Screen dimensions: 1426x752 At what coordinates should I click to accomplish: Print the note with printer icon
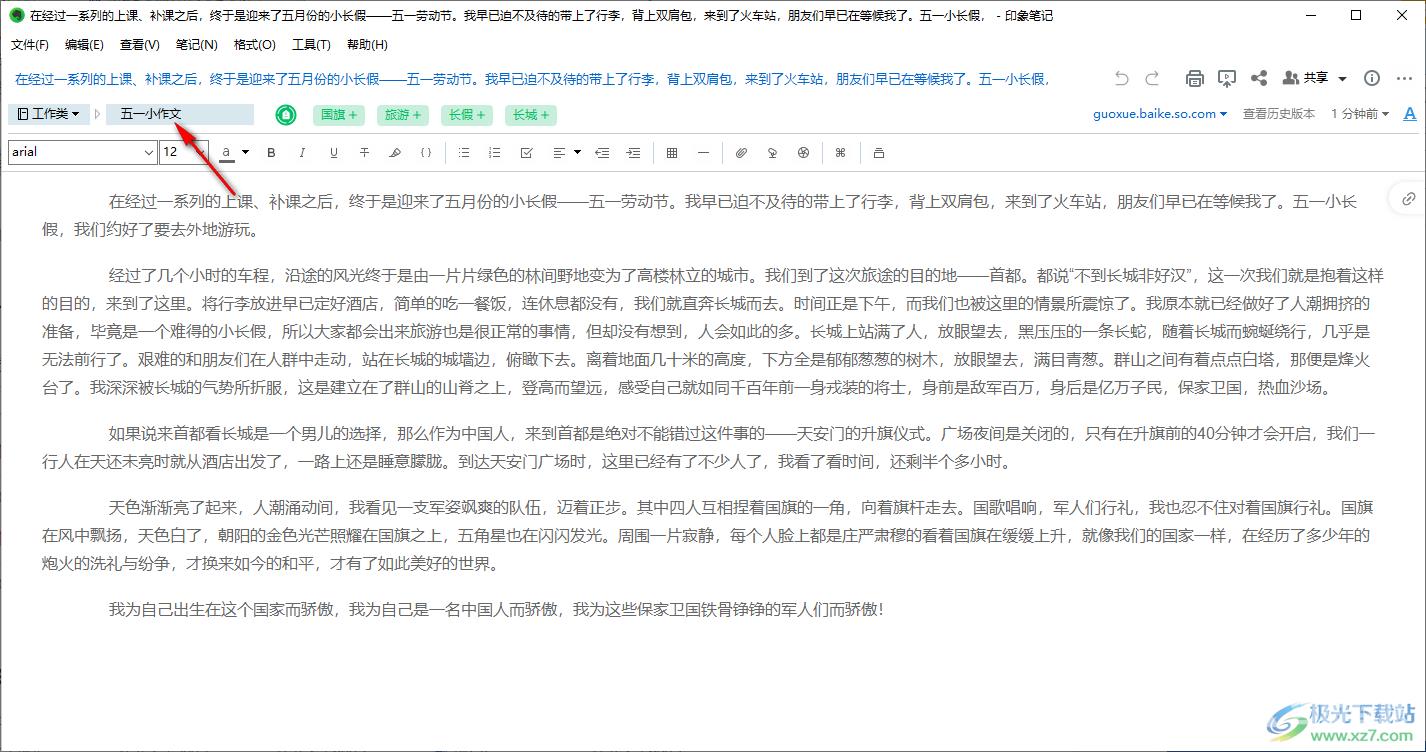(1194, 78)
